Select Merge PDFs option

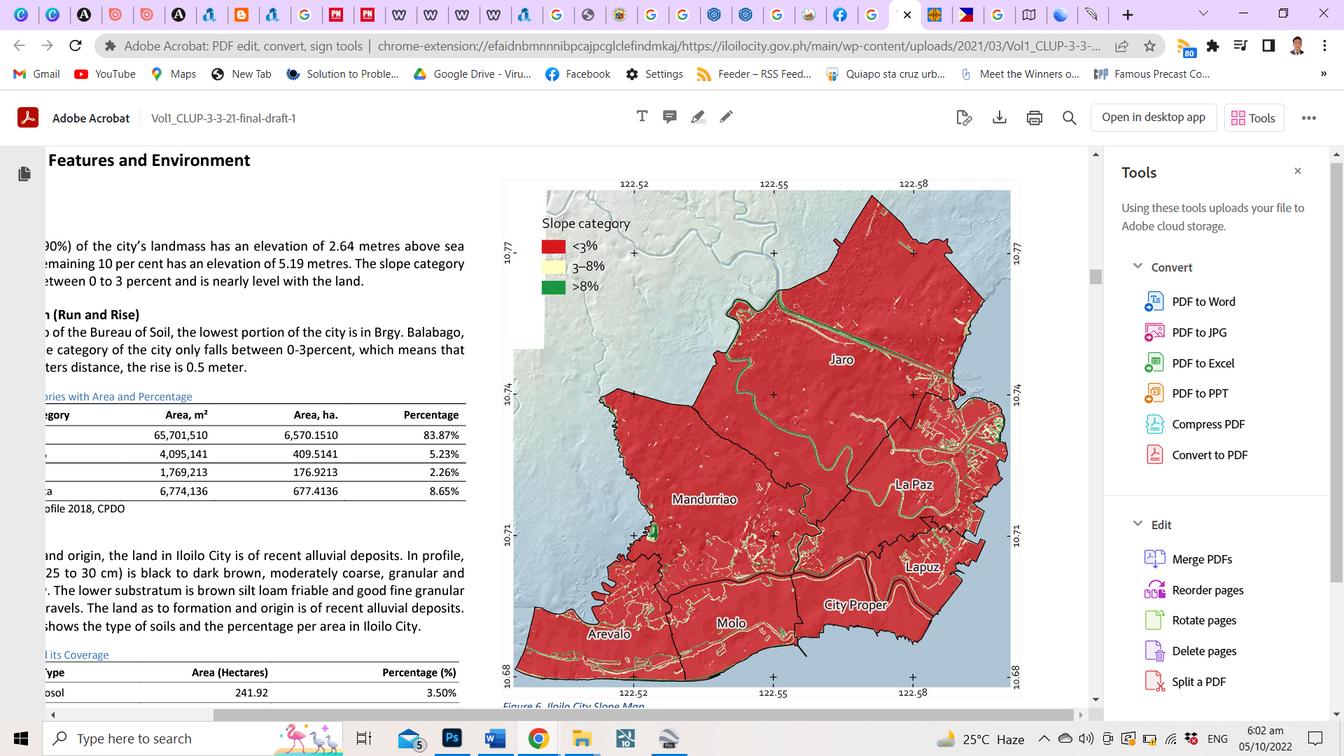coord(1201,559)
